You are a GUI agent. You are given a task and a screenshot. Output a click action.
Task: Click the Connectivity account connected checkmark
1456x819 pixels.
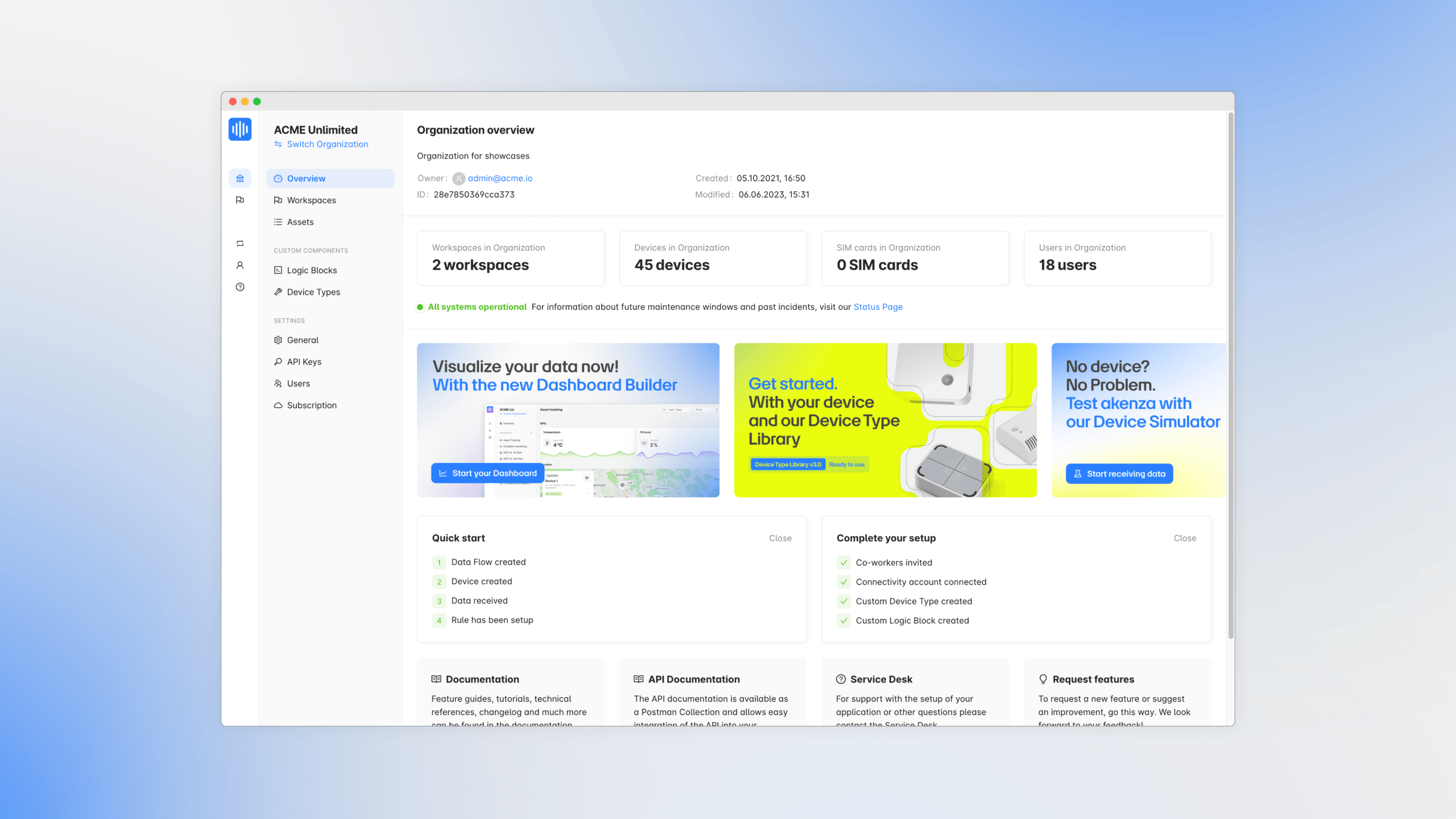(x=843, y=582)
